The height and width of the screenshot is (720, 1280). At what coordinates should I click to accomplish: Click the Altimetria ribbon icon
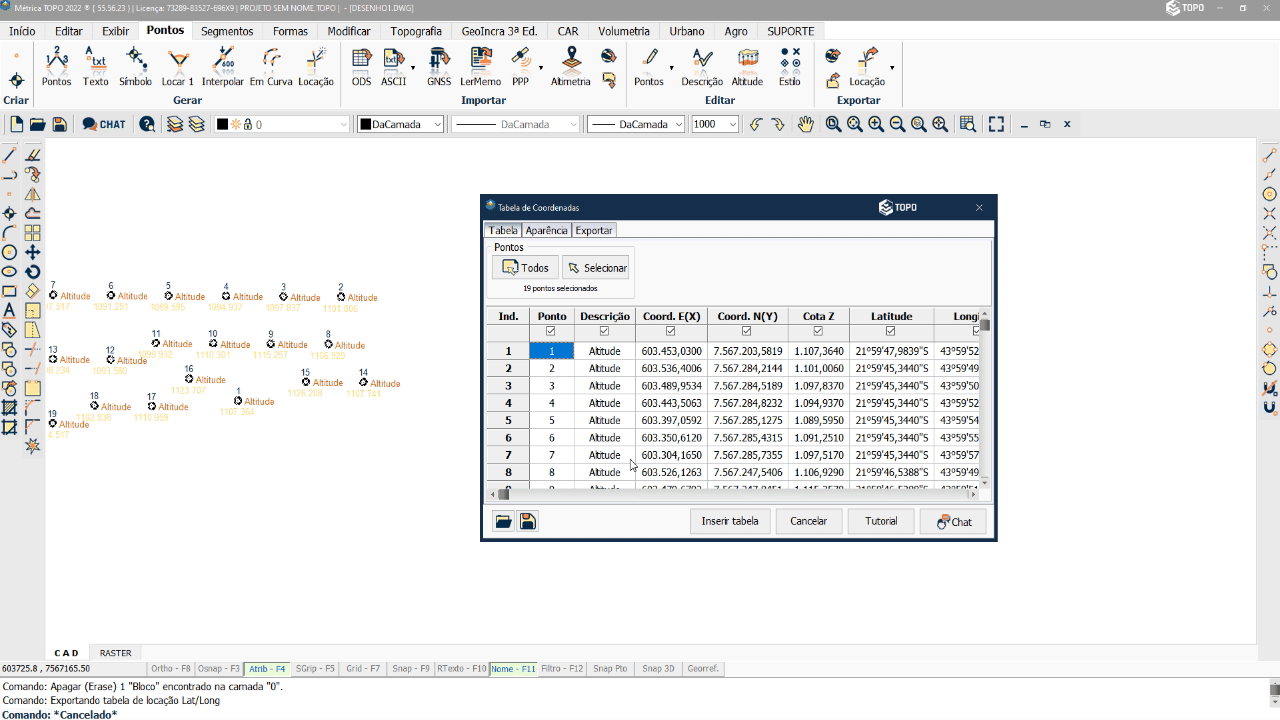571,66
